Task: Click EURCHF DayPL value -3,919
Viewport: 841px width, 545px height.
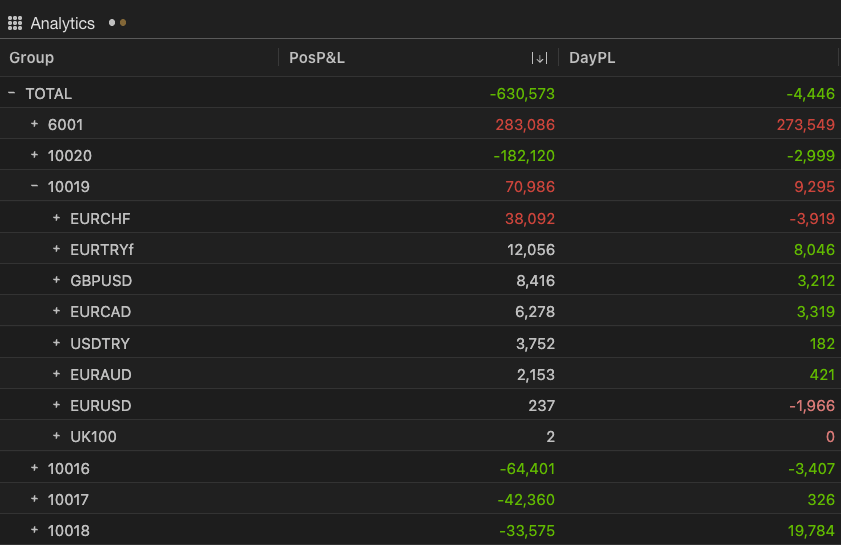Action: [812, 219]
